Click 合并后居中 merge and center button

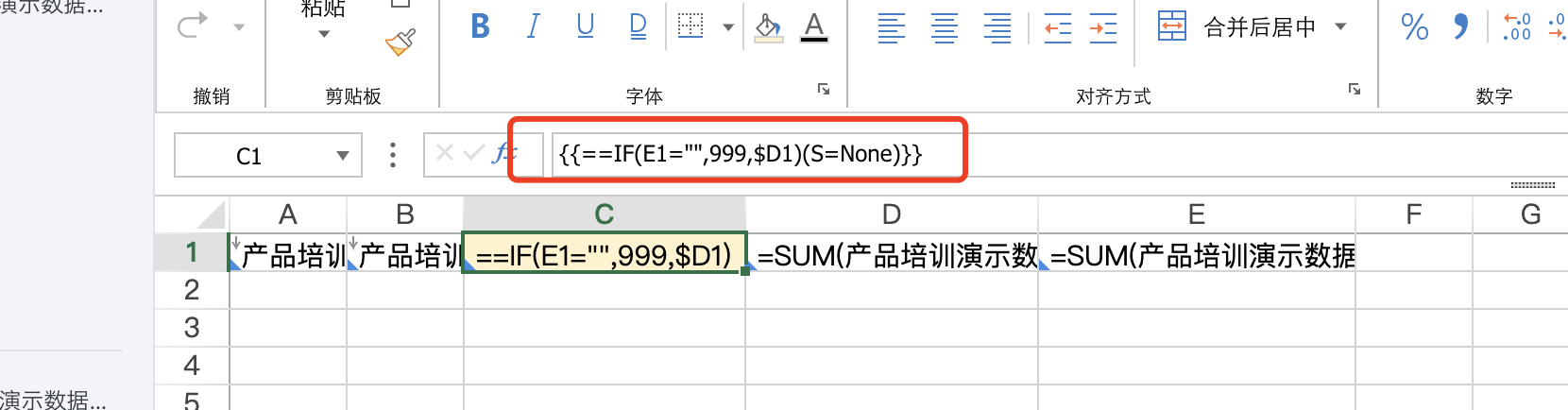pos(1237,26)
